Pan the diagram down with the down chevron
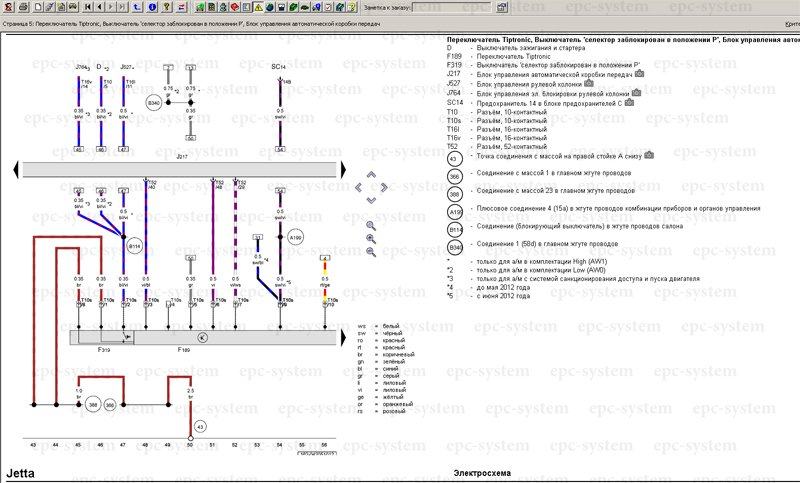The image size is (800, 483). [x=371, y=199]
